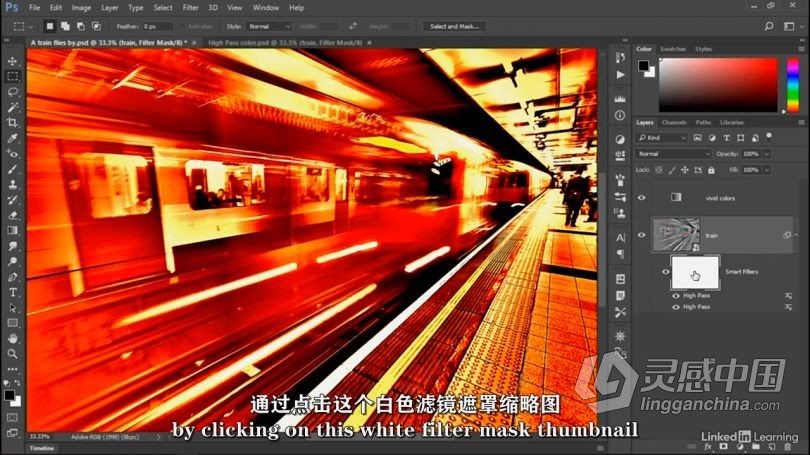This screenshot has width=810, height=455.
Task: Select the Crop tool
Action: click(x=12, y=122)
